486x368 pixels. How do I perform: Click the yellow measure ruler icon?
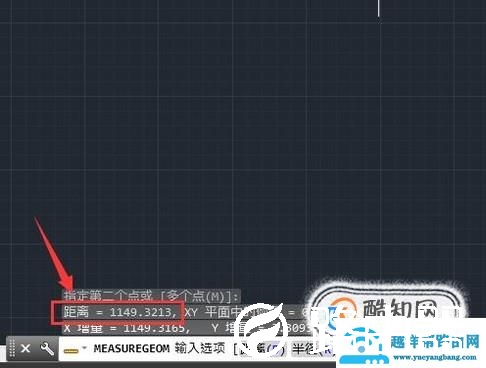(x=71, y=351)
